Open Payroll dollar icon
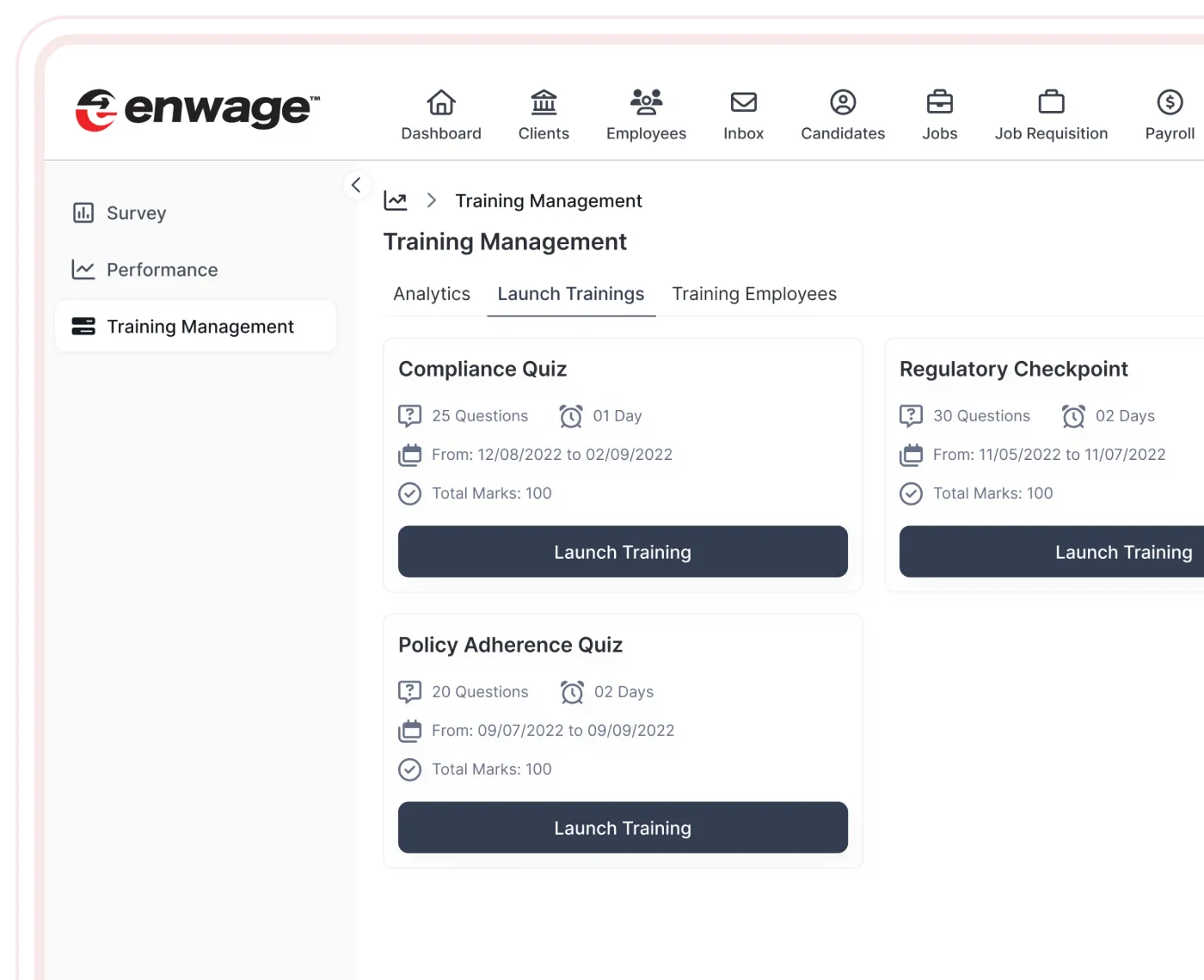 pos(1170,102)
